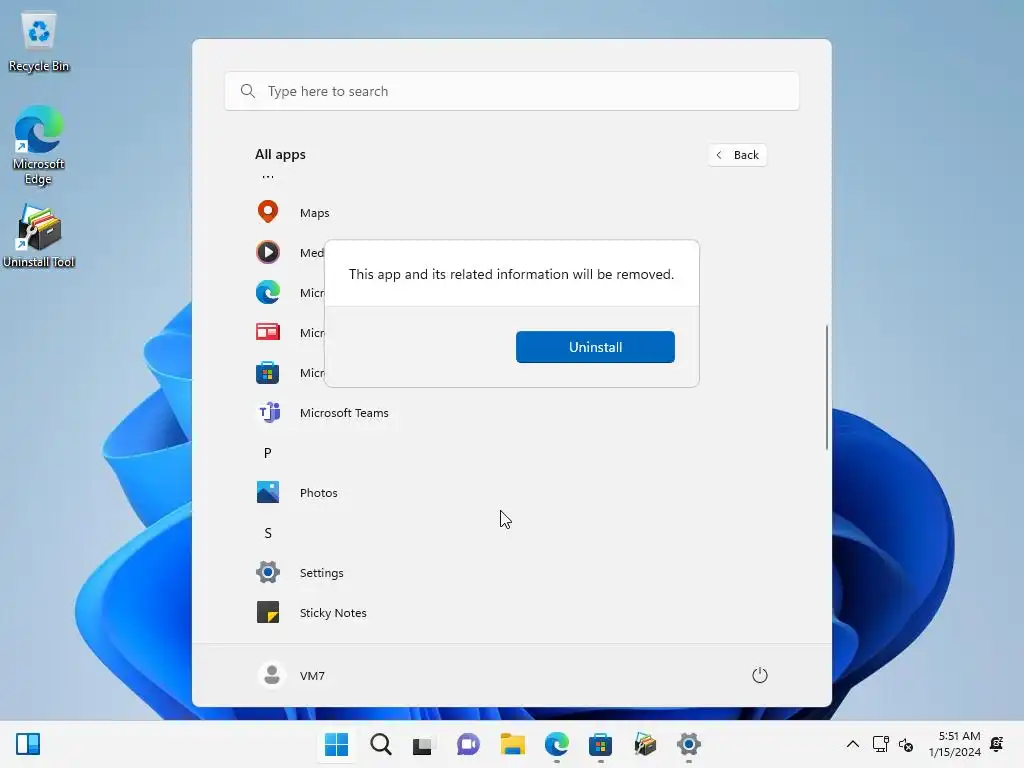Screen dimensions: 1024x768
Task: Open the Settings gear in app list
Action: [x=268, y=572]
